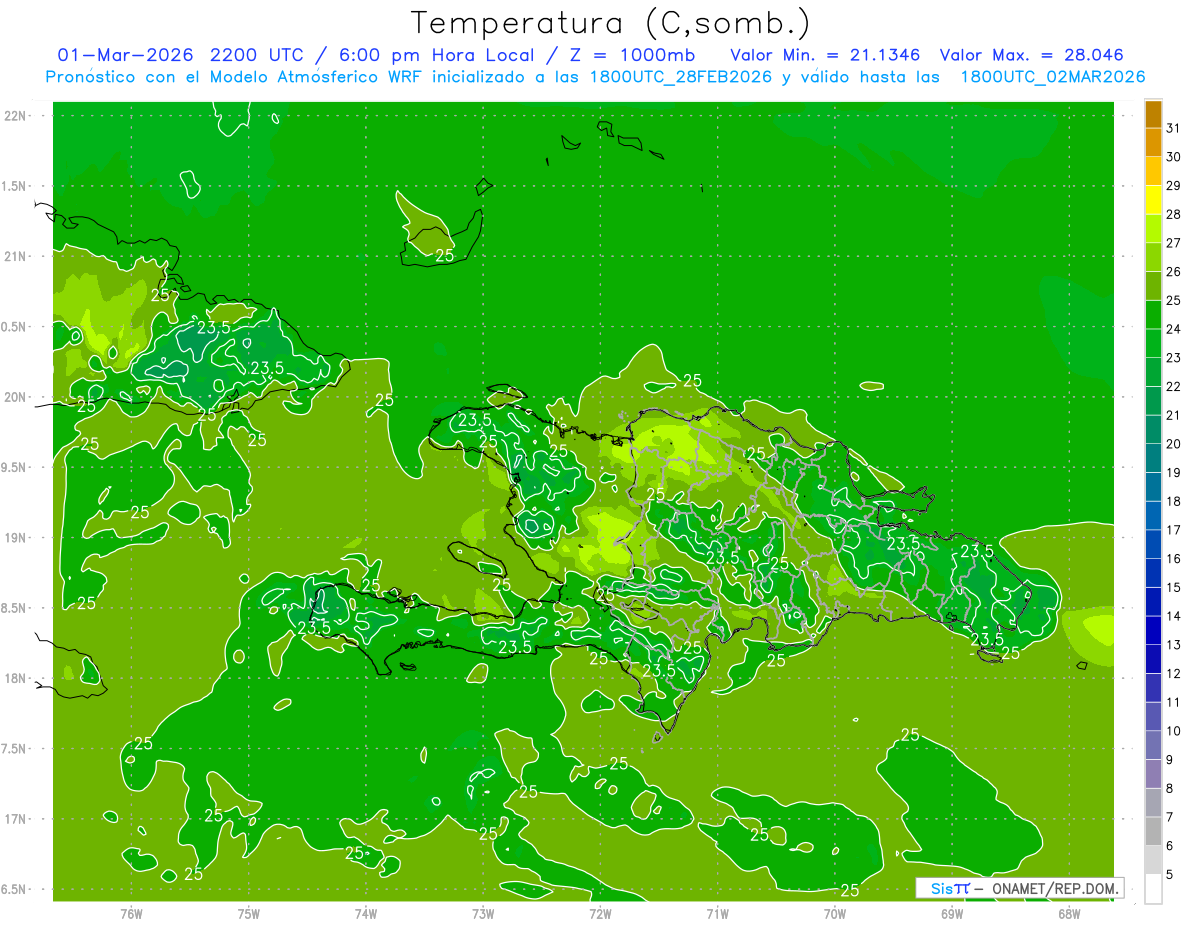Image resolution: width=1200 pixels, height=927 pixels.
Task: Click the longitude axis label "68W"
Action: (x=1069, y=914)
